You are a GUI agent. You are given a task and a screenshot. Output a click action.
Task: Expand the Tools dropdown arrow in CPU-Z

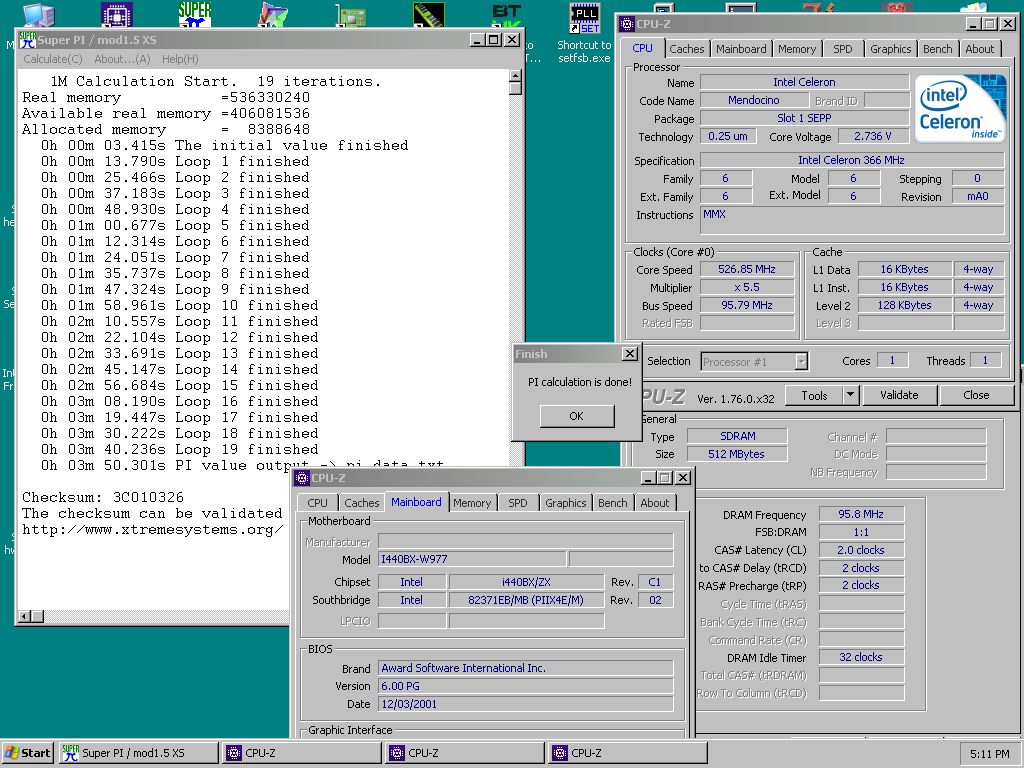pos(850,395)
